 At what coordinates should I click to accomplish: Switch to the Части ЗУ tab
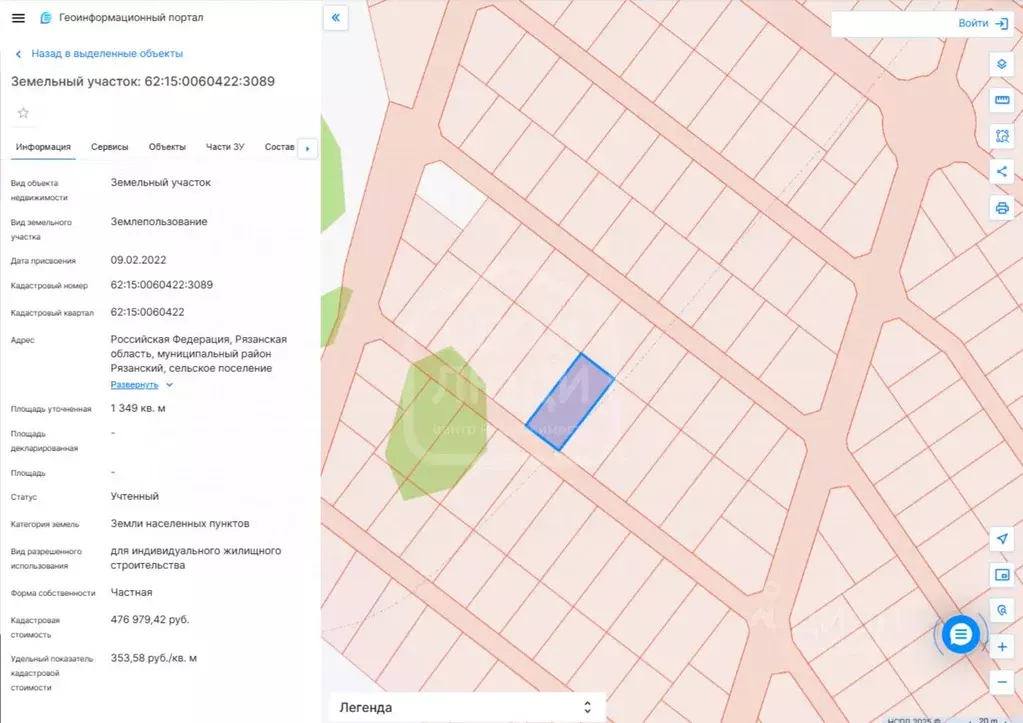pyautogui.click(x=225, y=147)
